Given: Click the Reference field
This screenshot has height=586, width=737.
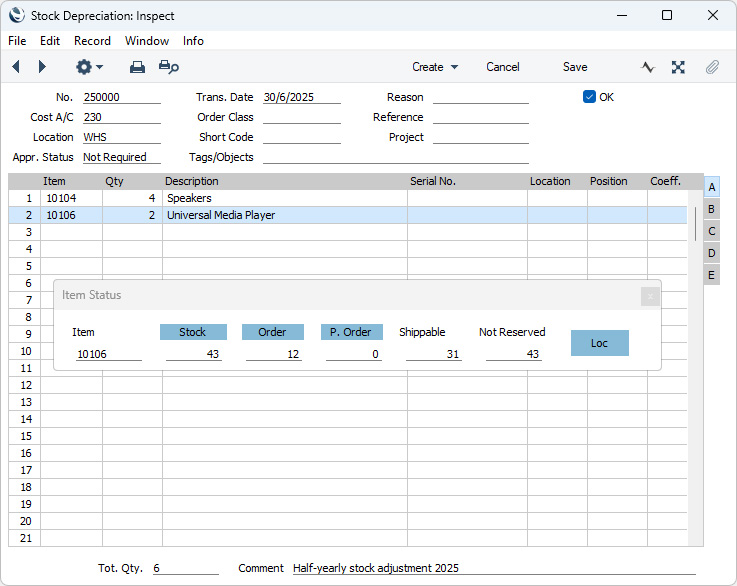Looking at the screenshot, I should click(481, 117).
